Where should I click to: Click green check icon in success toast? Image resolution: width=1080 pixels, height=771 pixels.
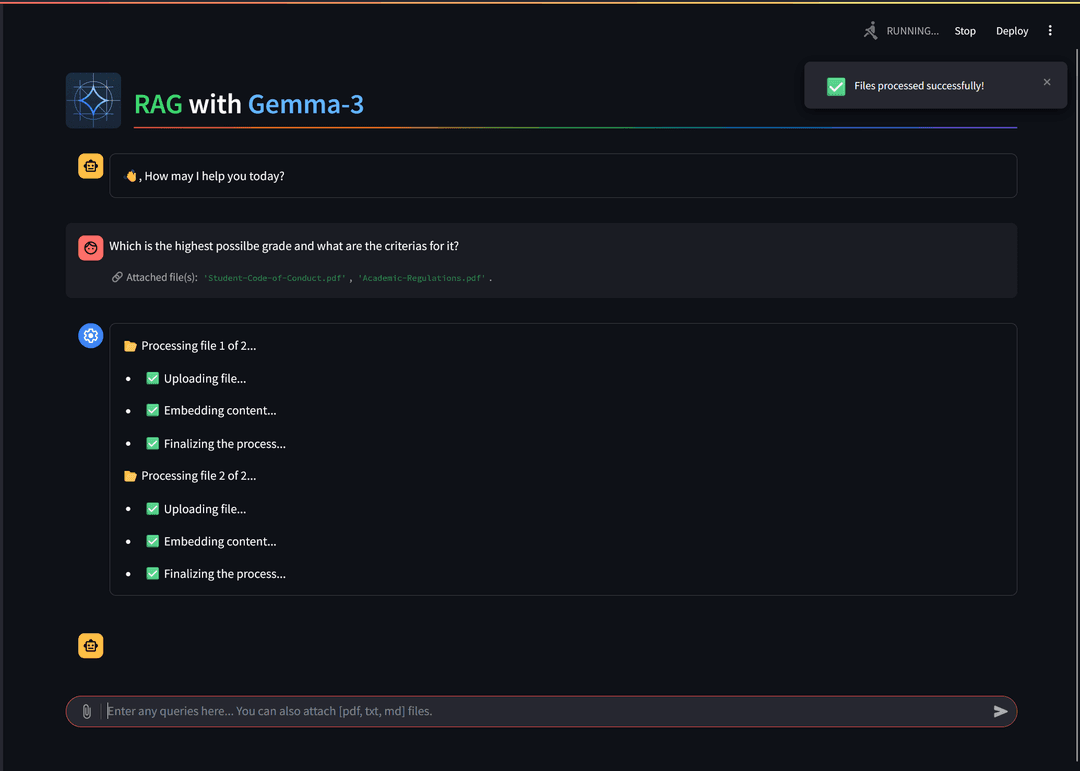point(835,86)
